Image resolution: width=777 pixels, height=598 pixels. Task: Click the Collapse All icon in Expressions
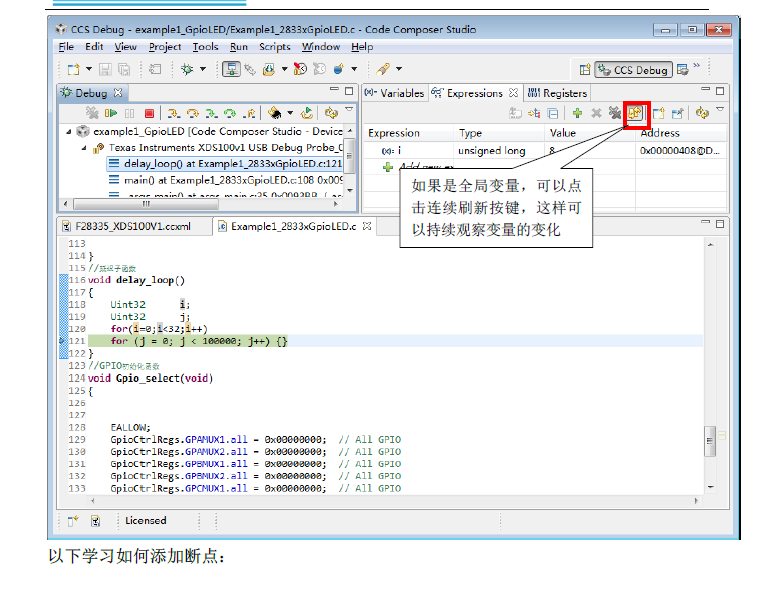[553, 113]
